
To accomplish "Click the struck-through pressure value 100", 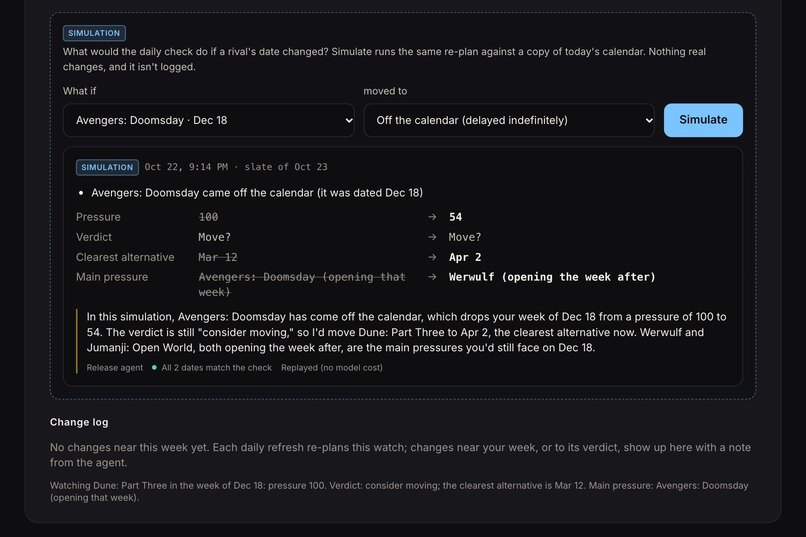I will [x=208, y=217].
